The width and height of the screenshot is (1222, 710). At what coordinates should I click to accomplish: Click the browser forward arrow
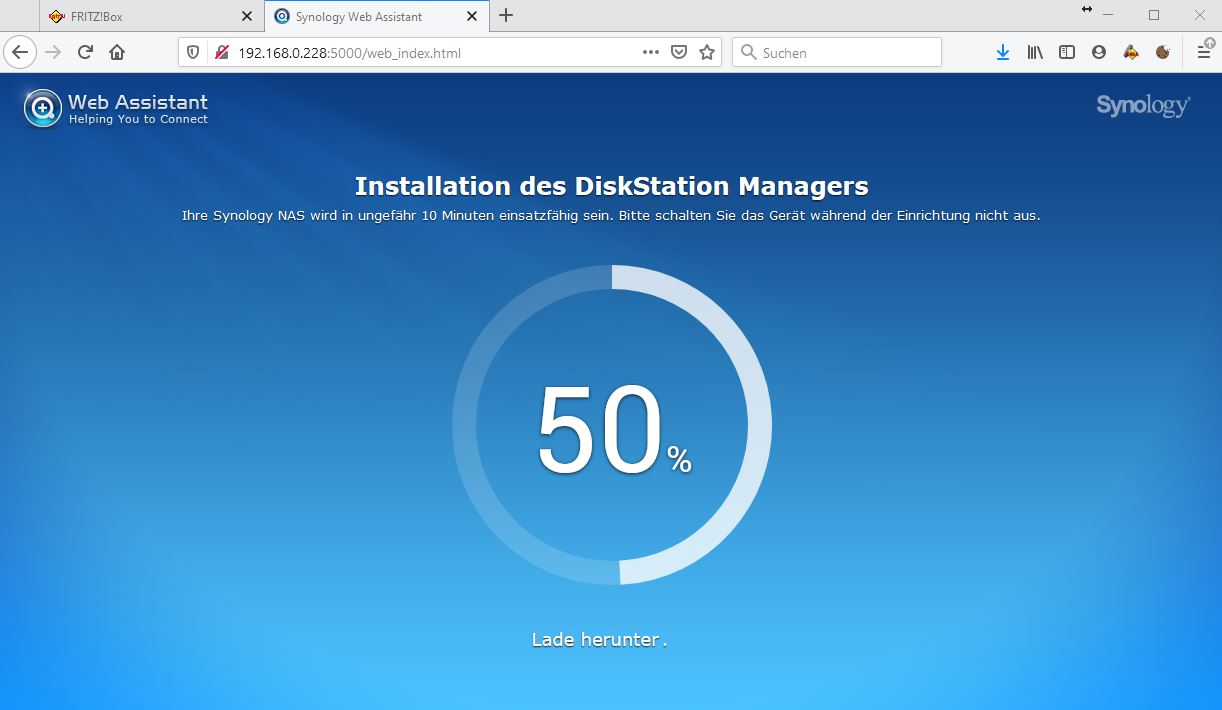[x=53, y=52]
